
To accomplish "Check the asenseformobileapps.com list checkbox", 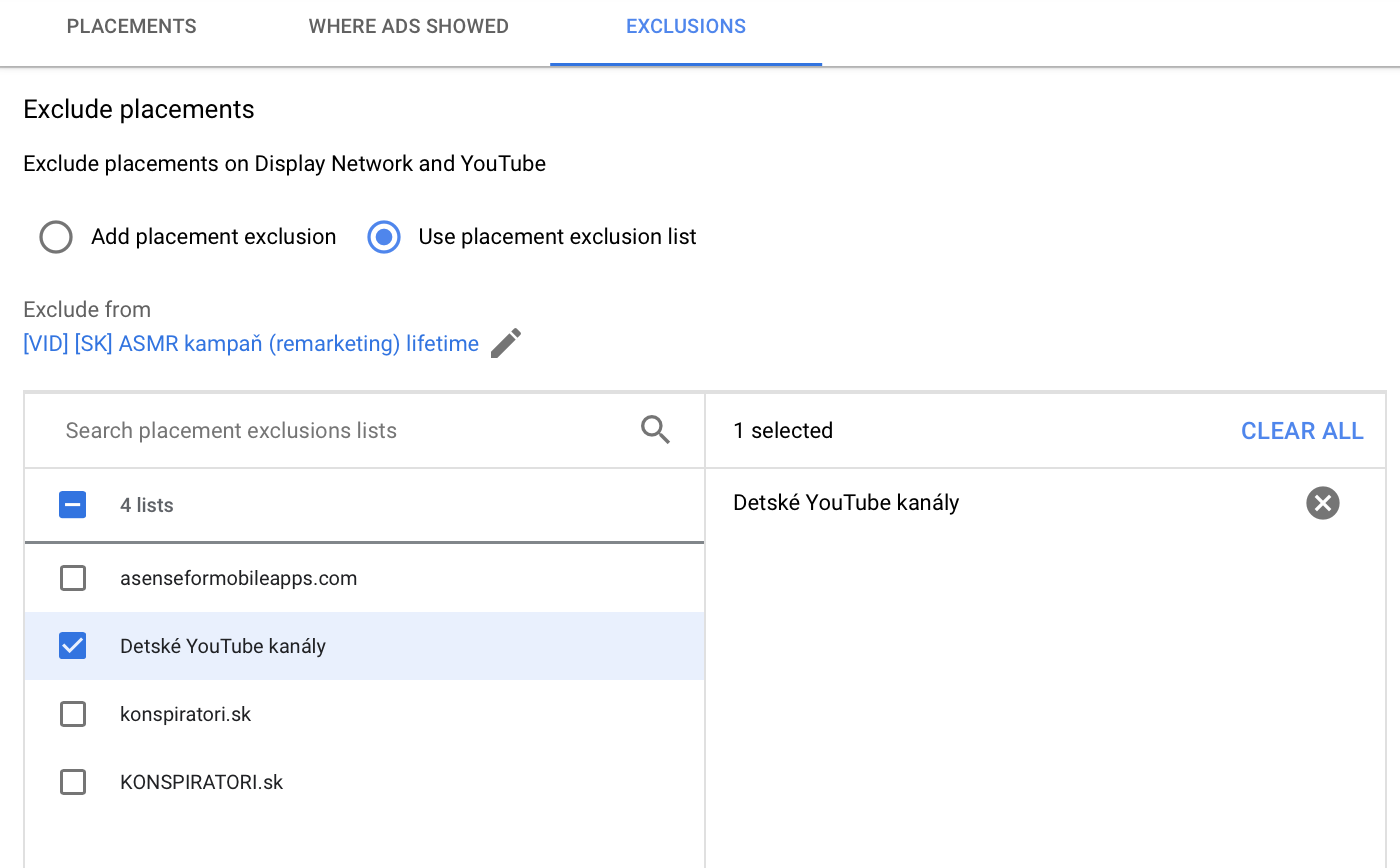I will click(x=73, y=578).
